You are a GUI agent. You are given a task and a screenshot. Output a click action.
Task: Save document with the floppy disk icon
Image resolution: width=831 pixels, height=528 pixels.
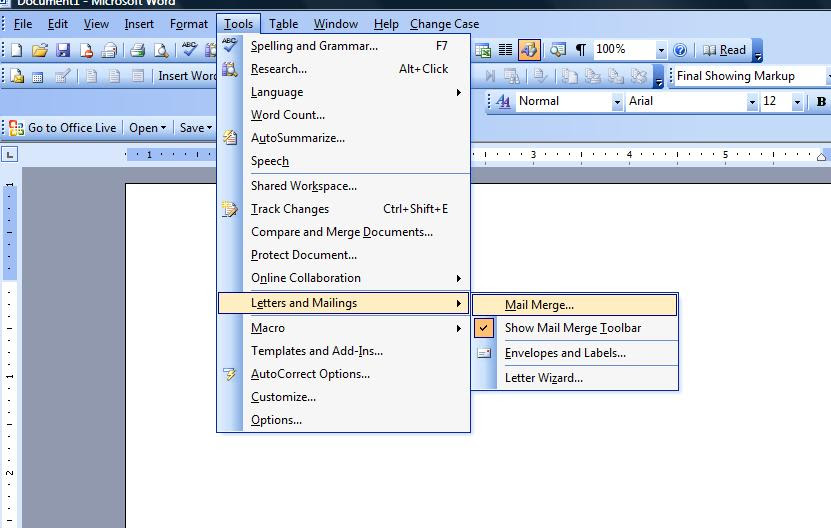(x=63, y=50)
